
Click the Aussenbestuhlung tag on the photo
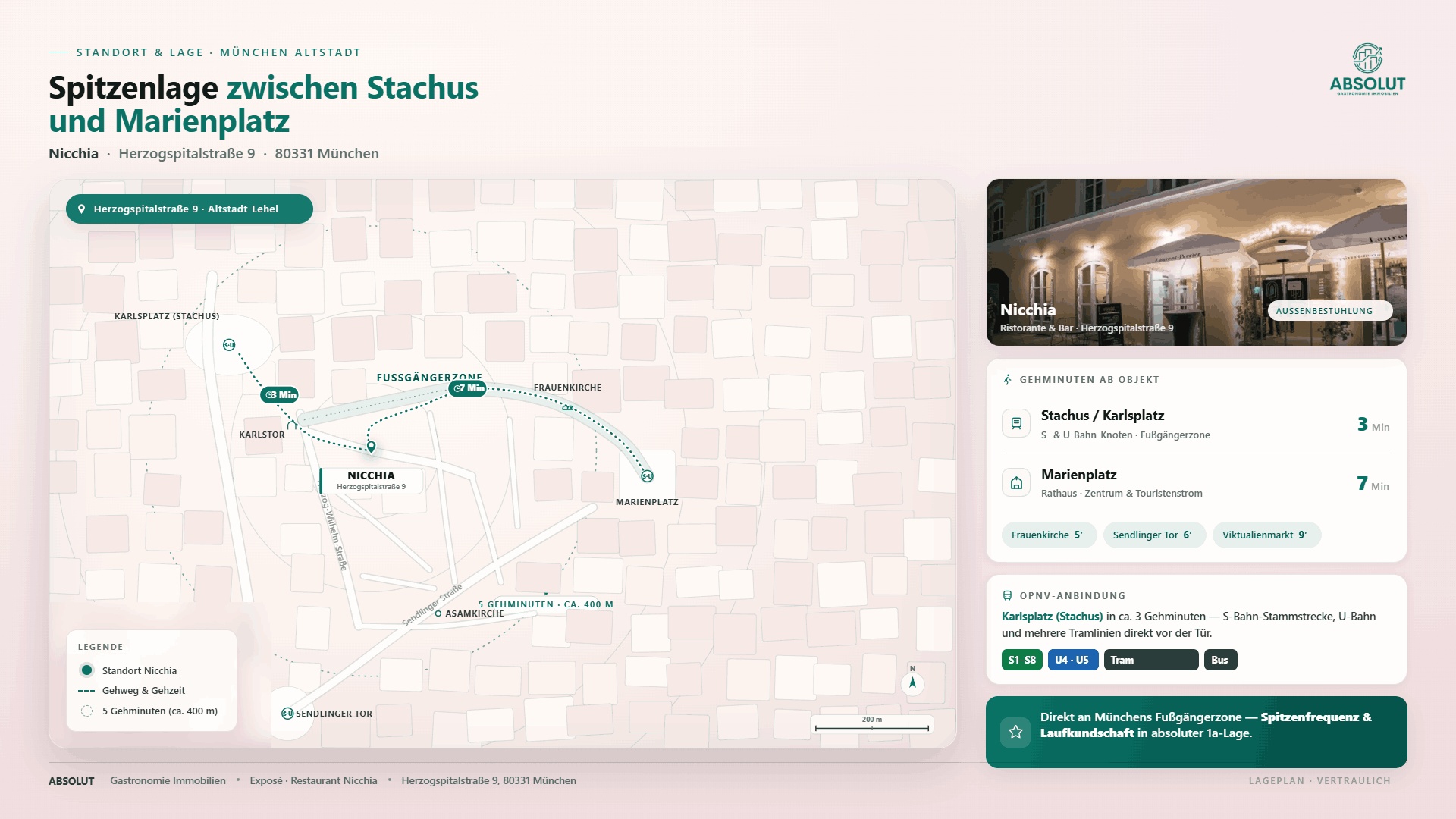click(1329, 311)
